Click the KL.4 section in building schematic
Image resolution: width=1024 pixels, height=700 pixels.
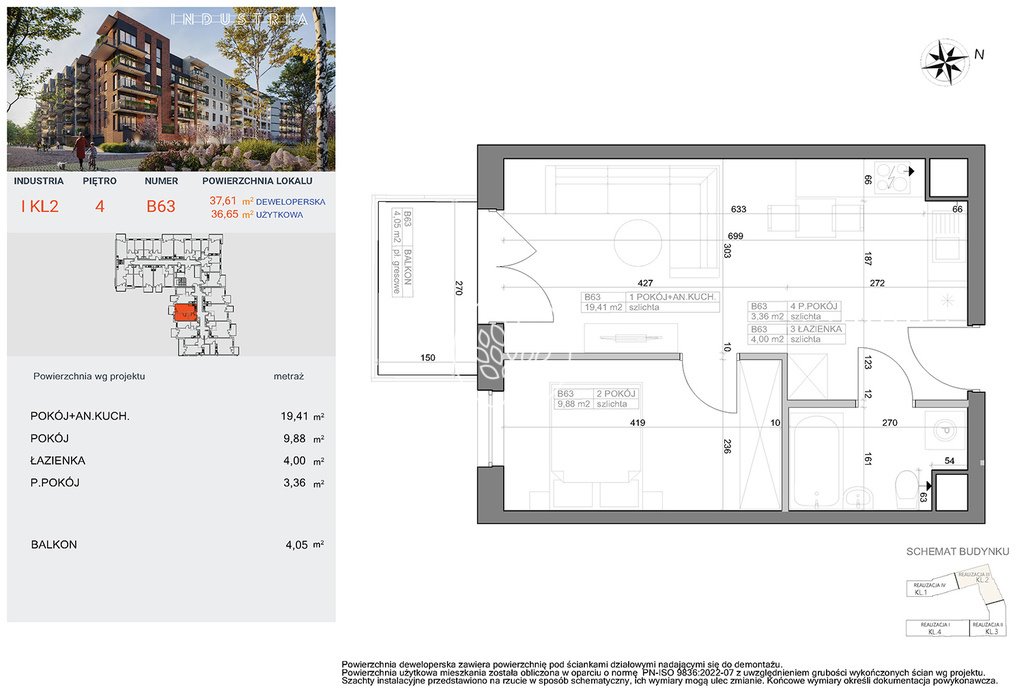pos(934,628)
